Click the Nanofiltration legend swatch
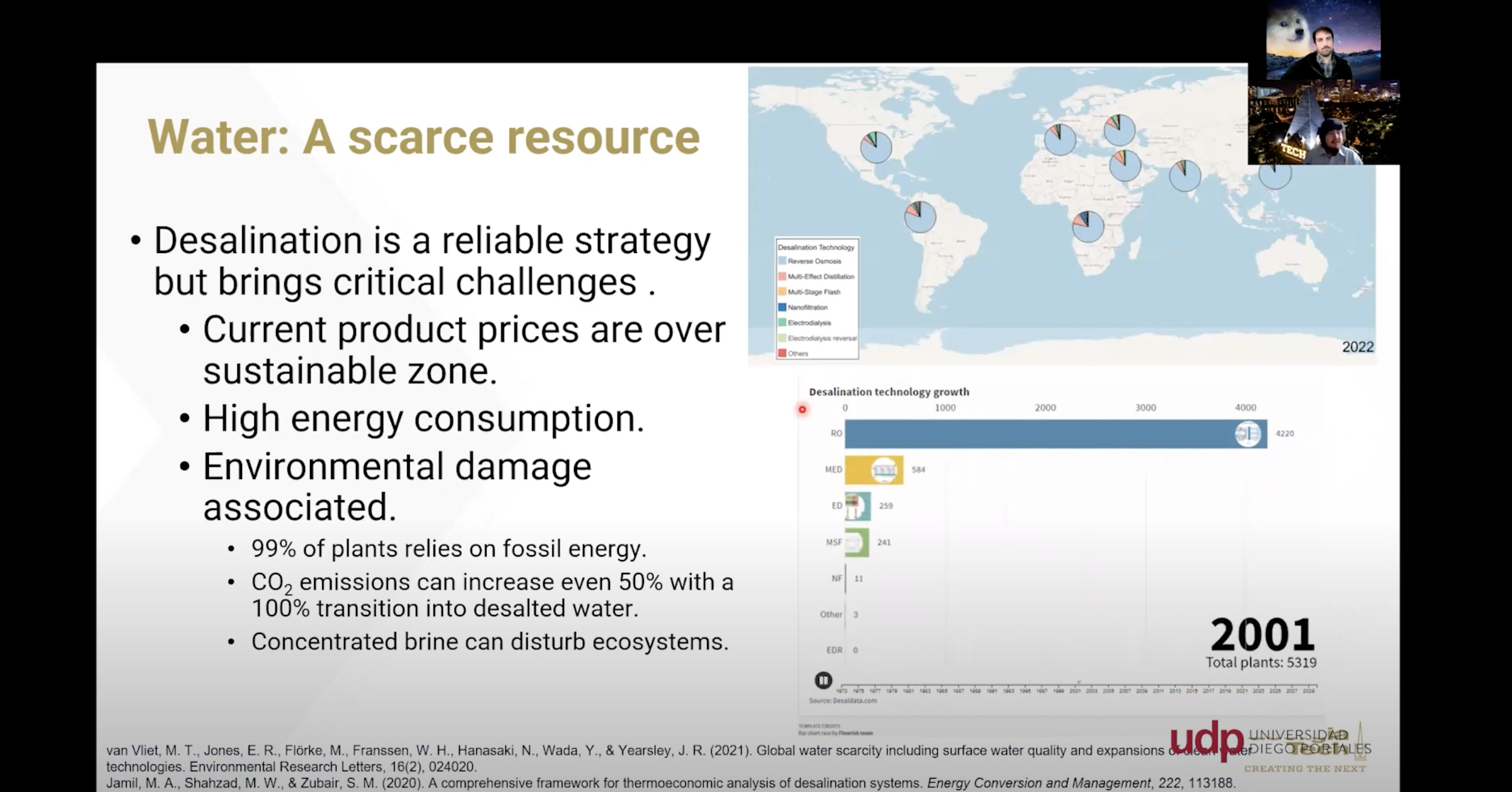Image resolution: width=1512 pixels, height=792 pixels. pos(783,308)
